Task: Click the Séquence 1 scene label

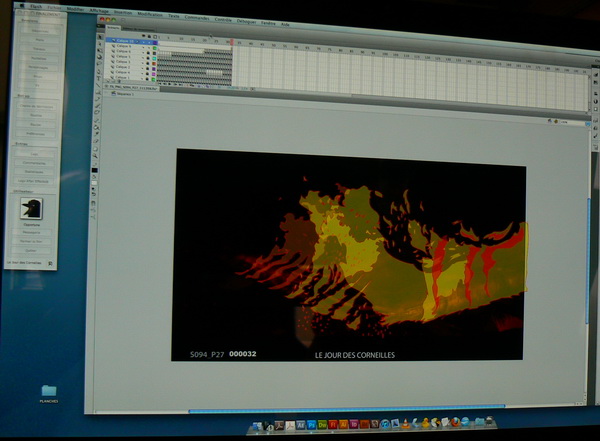Action: point(123,94)
